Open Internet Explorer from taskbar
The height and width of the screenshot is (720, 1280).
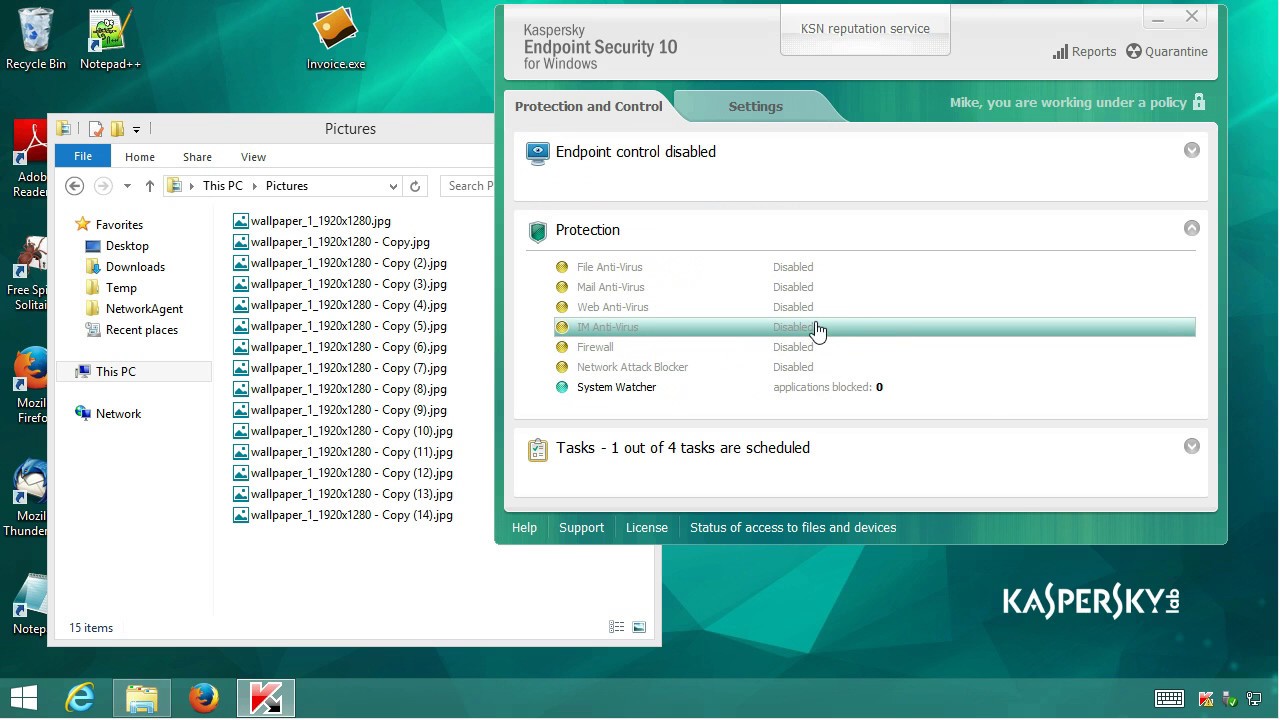[x=80, y=698]
